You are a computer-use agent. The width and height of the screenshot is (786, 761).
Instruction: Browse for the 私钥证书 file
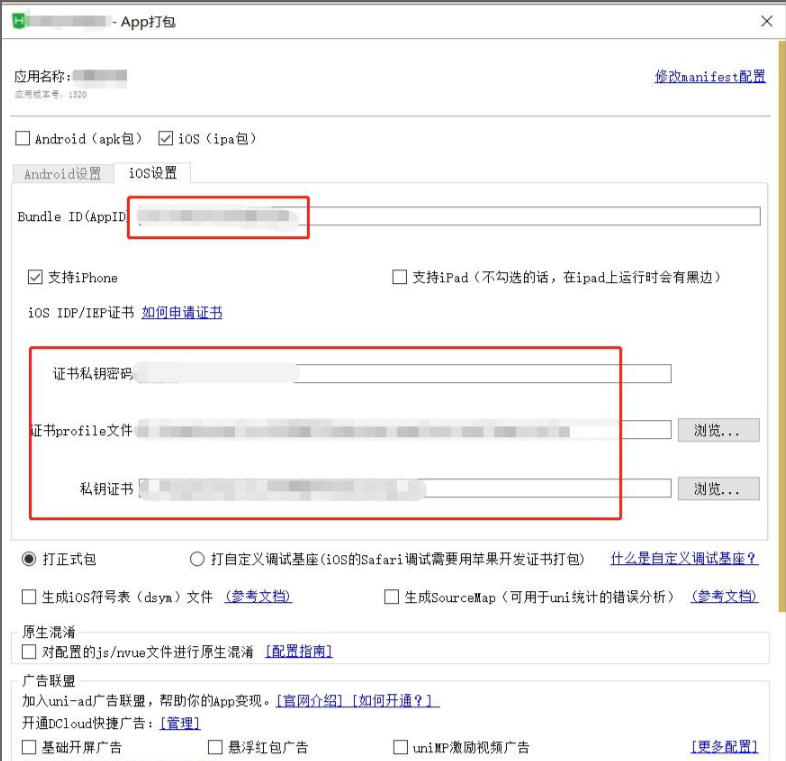(718, 488)
